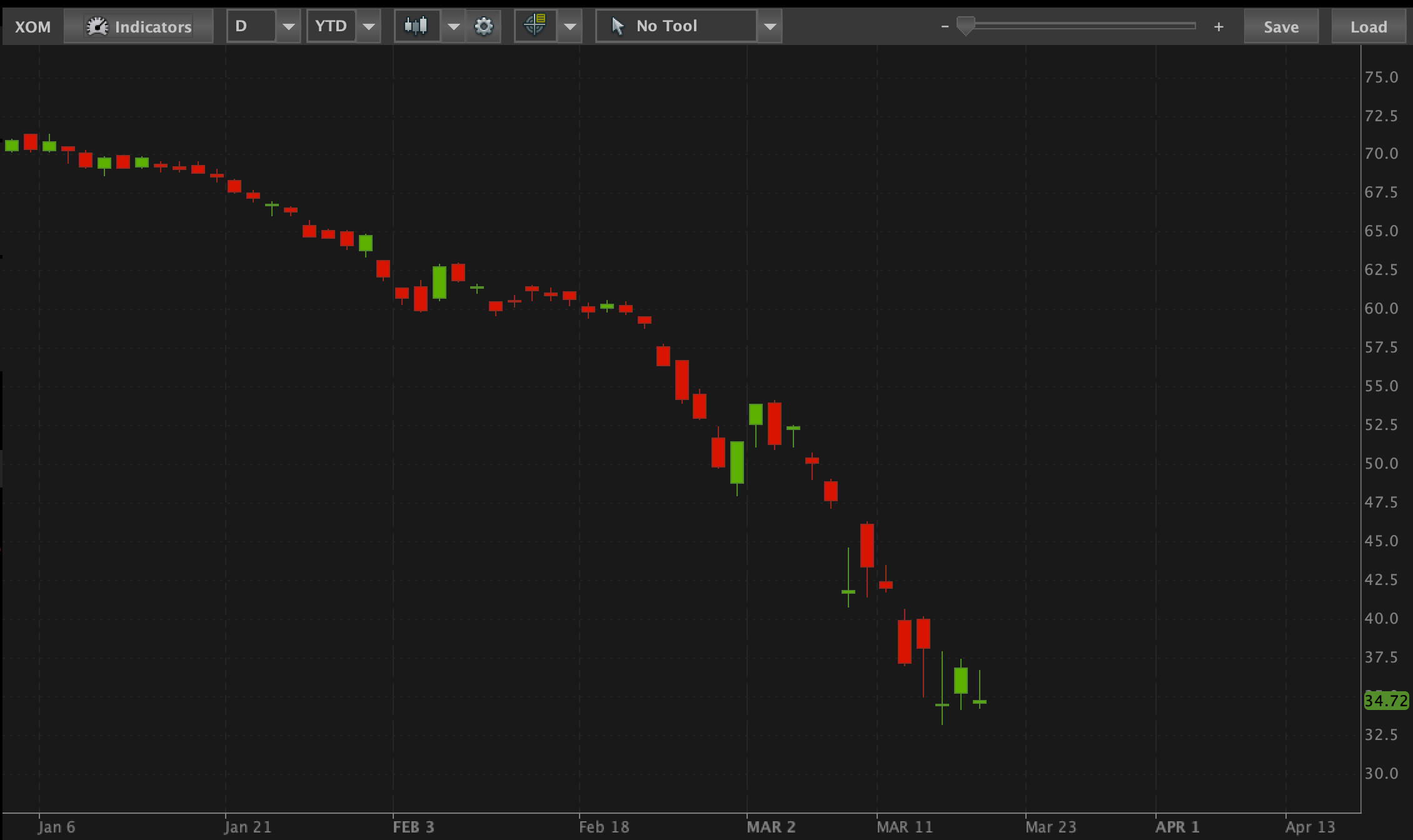The width and height of the screenshot is (1413, 840).
Task: Expand the D interval dropdown arrow
Action: click(288, 26)
